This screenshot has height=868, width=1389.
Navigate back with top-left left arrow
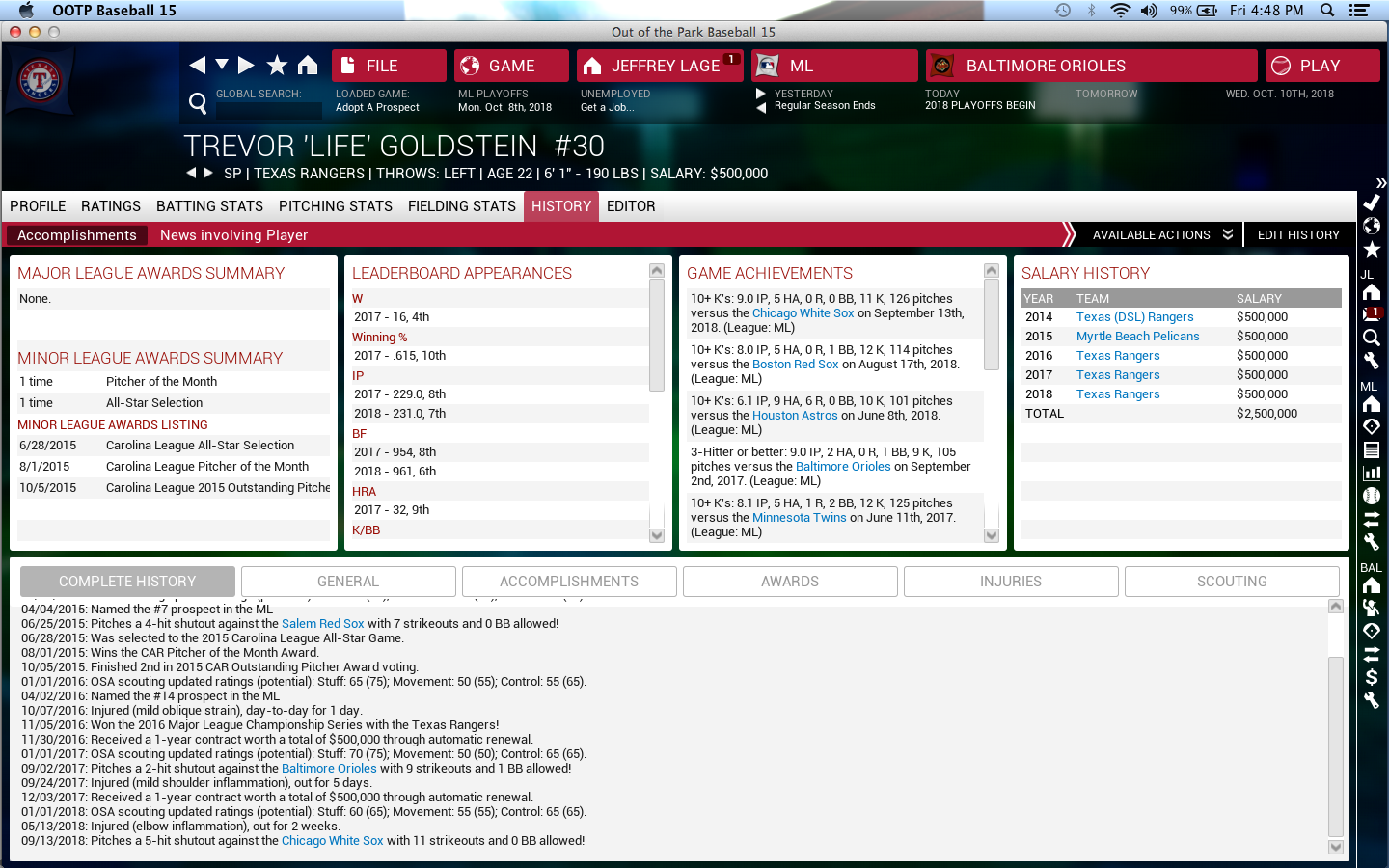point(198,66)
